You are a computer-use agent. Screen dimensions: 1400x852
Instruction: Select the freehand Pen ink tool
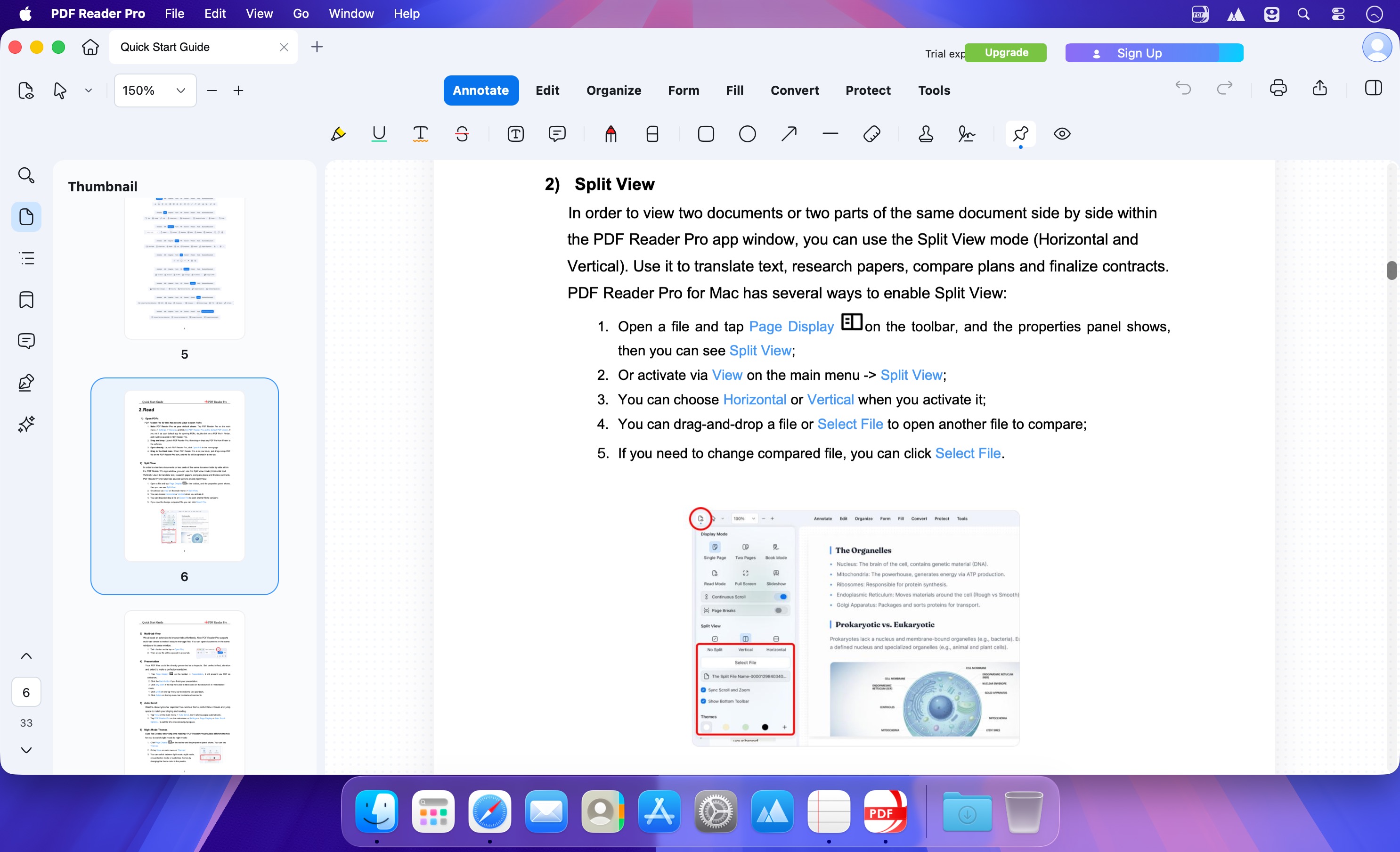611,134
